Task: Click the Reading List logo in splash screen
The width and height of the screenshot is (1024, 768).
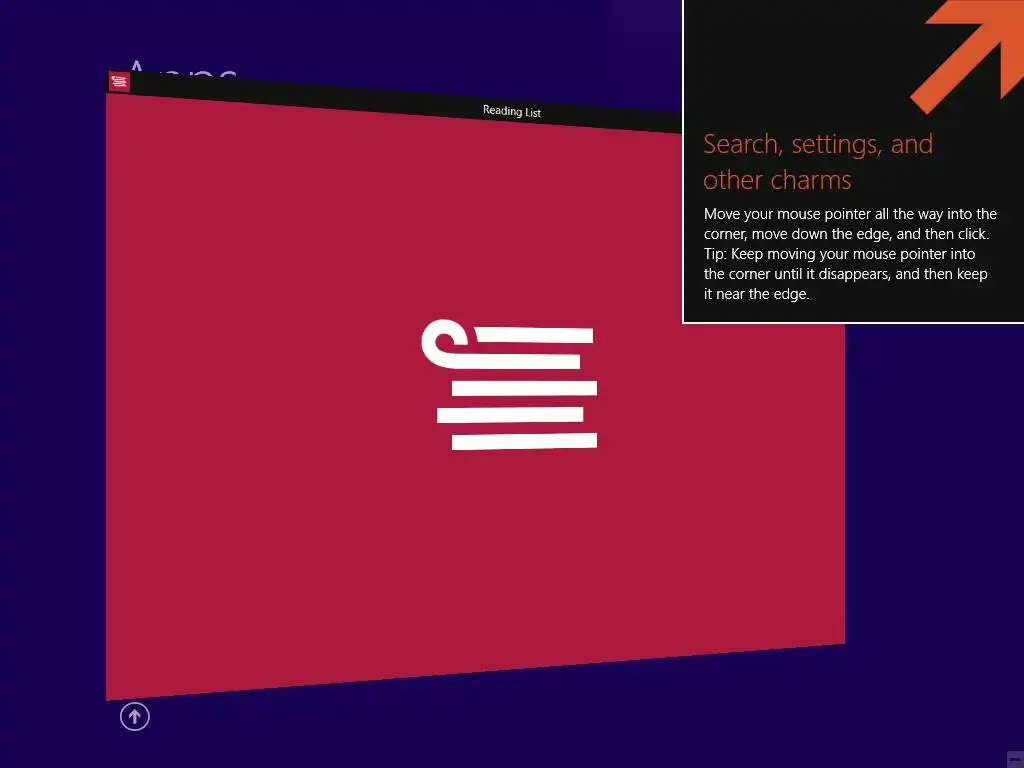Action: 509,385
